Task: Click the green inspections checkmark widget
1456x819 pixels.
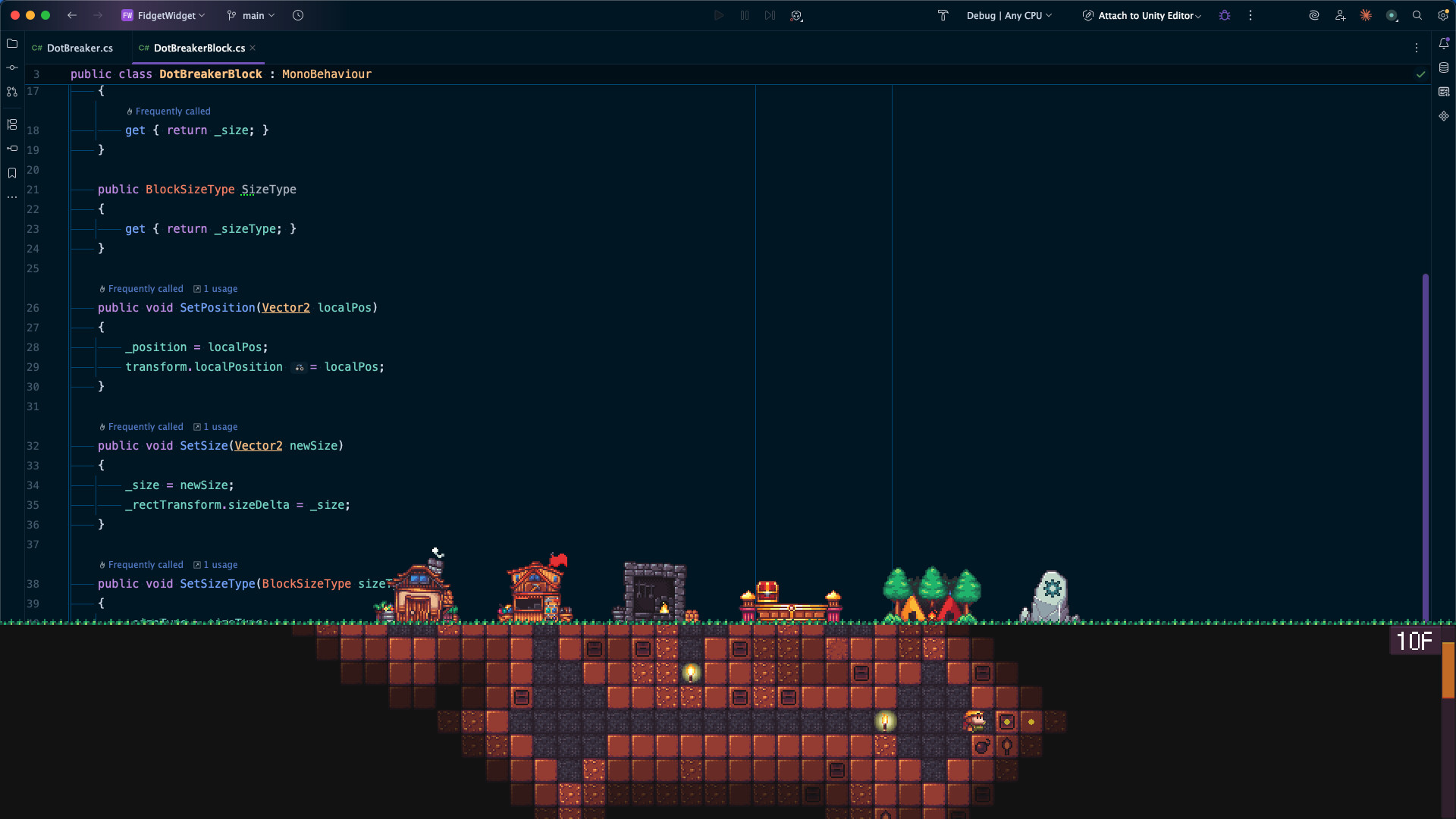Action: click(1421, 74)
